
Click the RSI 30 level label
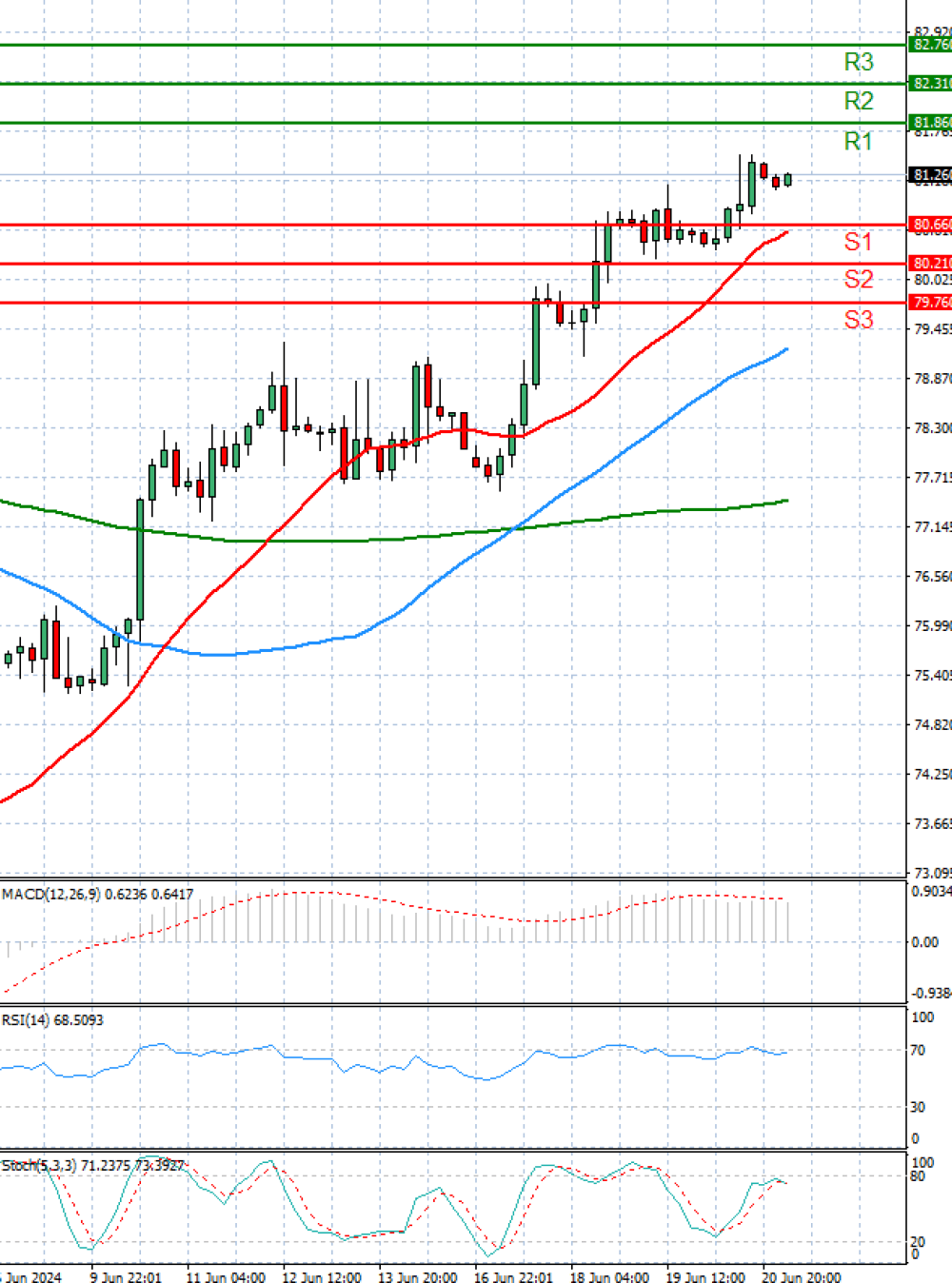(x=918, y=1108)
